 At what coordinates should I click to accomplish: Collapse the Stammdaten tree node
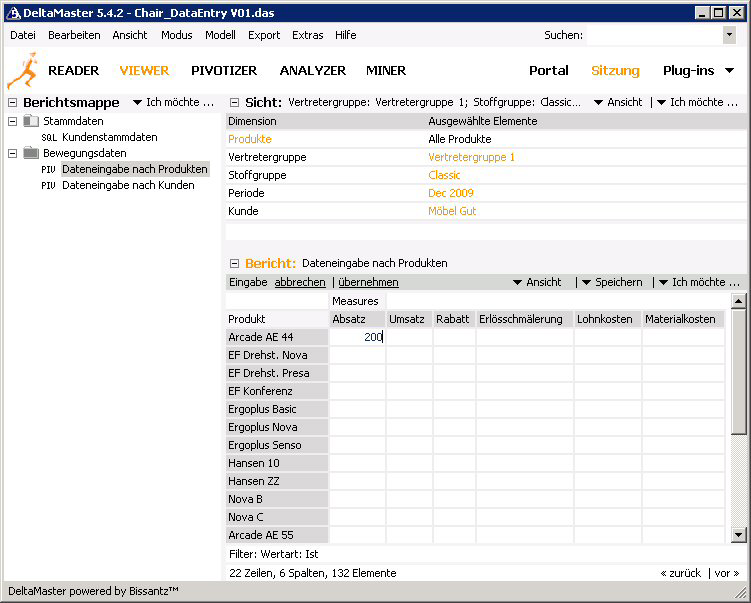click(12, 121)
